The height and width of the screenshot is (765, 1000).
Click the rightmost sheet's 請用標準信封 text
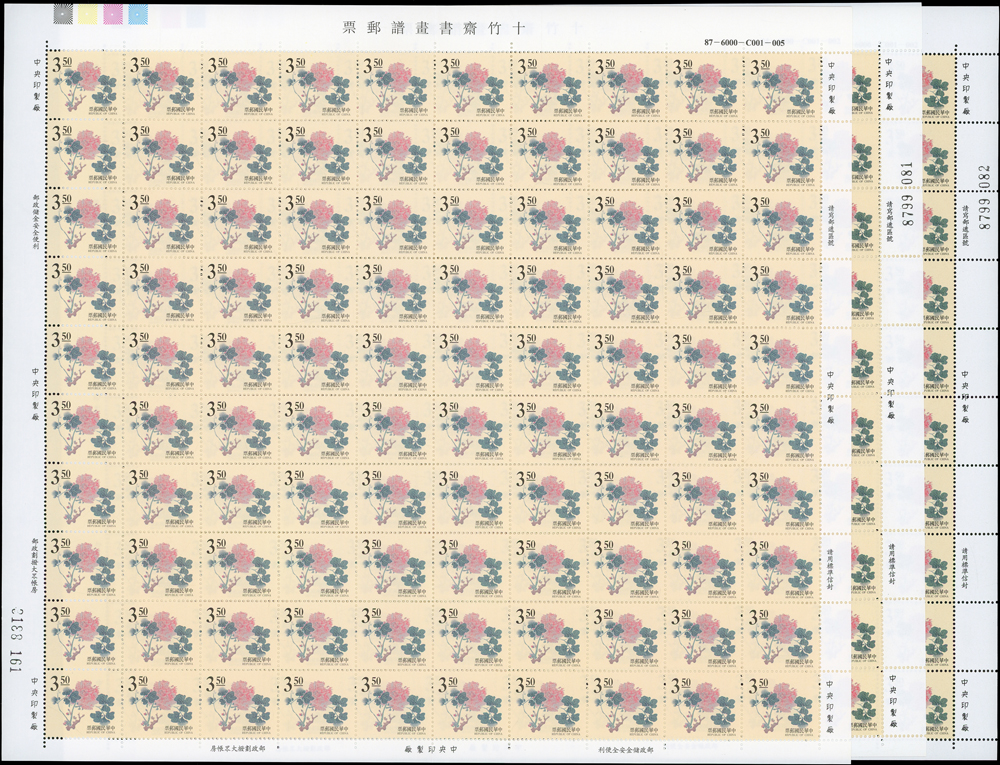tap(964, 570)
